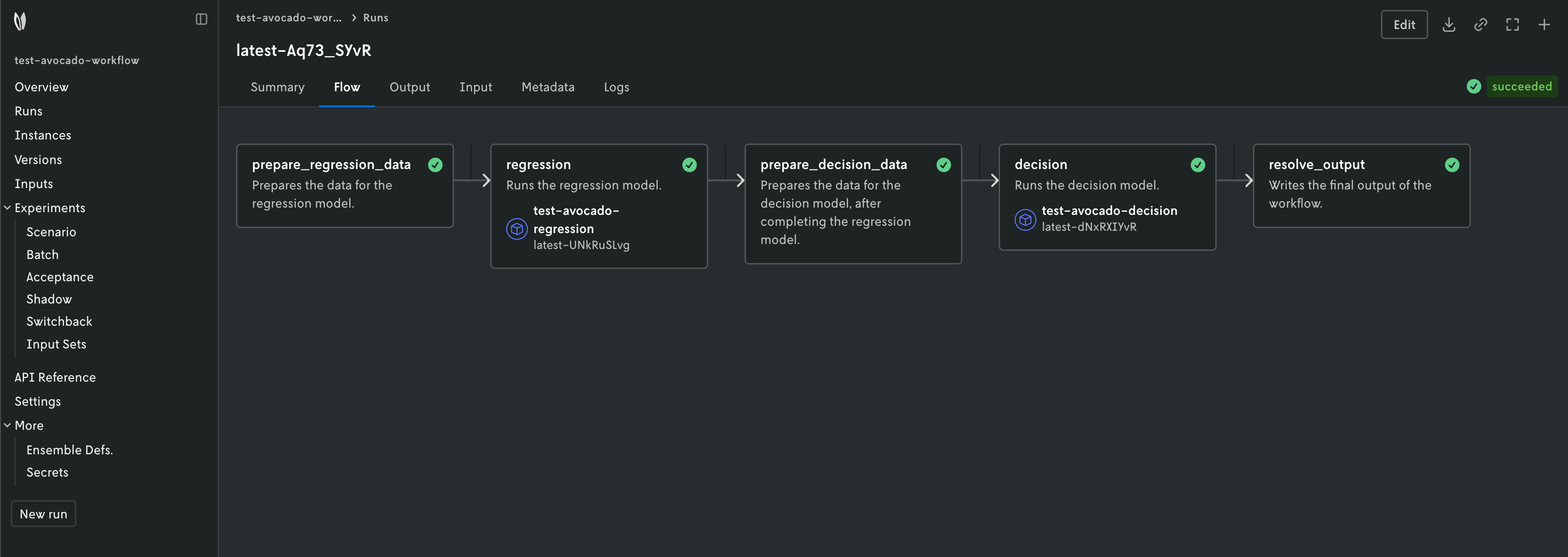
Task: Open test-avocado-regression app link
Action: tap(576, 219)
